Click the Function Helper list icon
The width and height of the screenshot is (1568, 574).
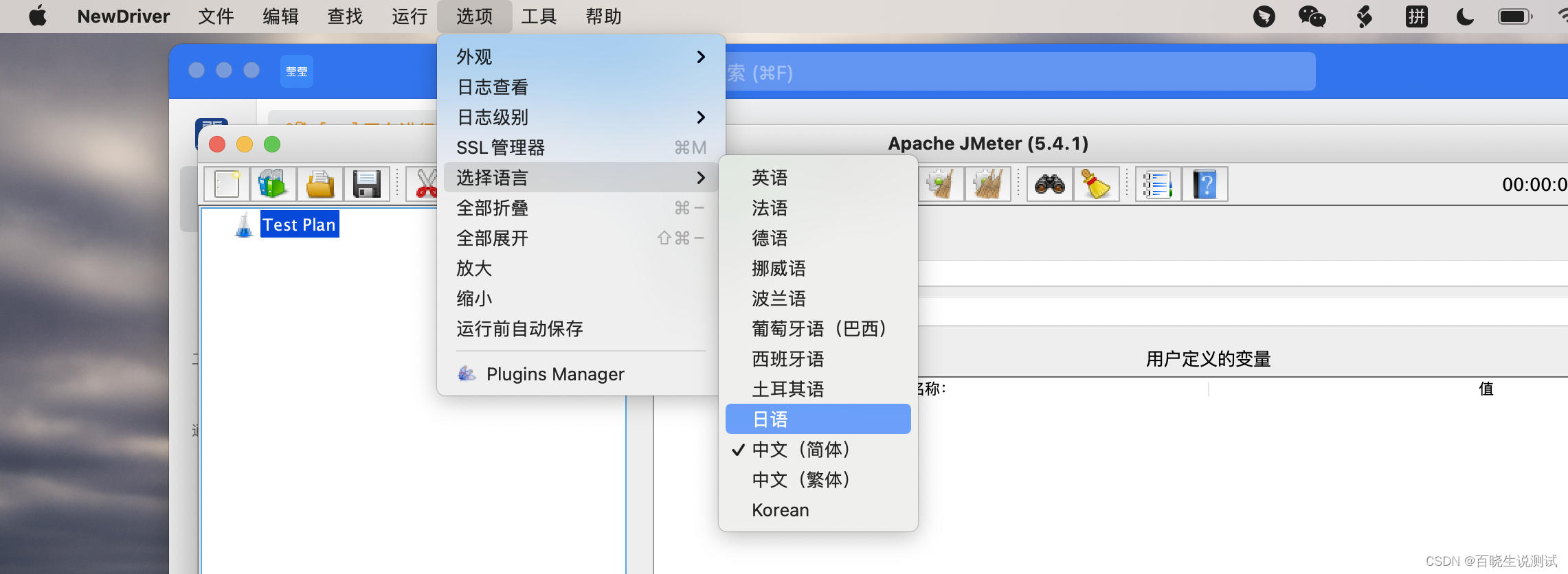point(1158,184)
